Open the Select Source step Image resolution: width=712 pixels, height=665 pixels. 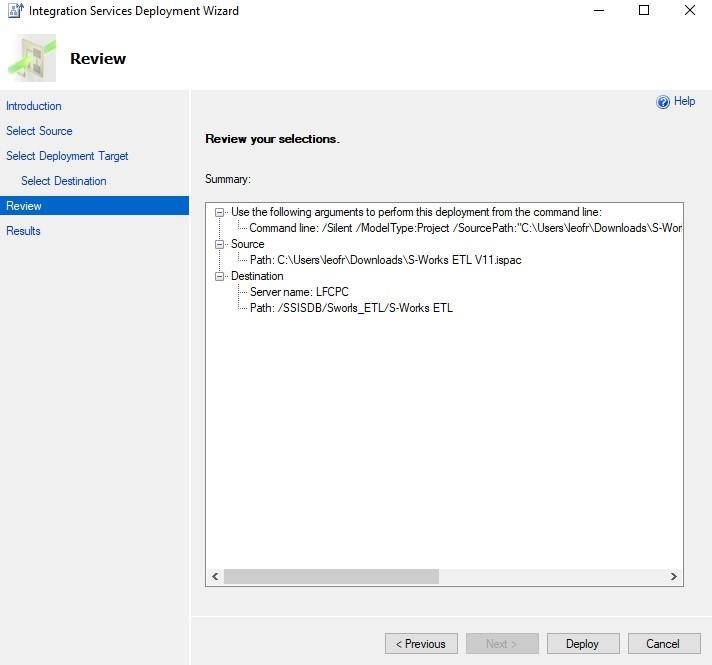pos(39,131)
